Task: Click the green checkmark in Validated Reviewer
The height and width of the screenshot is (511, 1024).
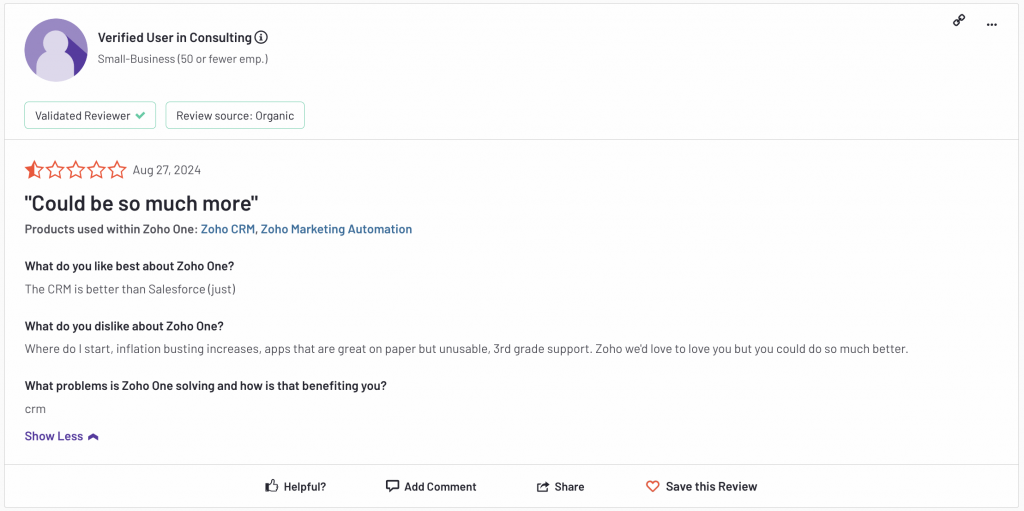Action: pos(141,116)
